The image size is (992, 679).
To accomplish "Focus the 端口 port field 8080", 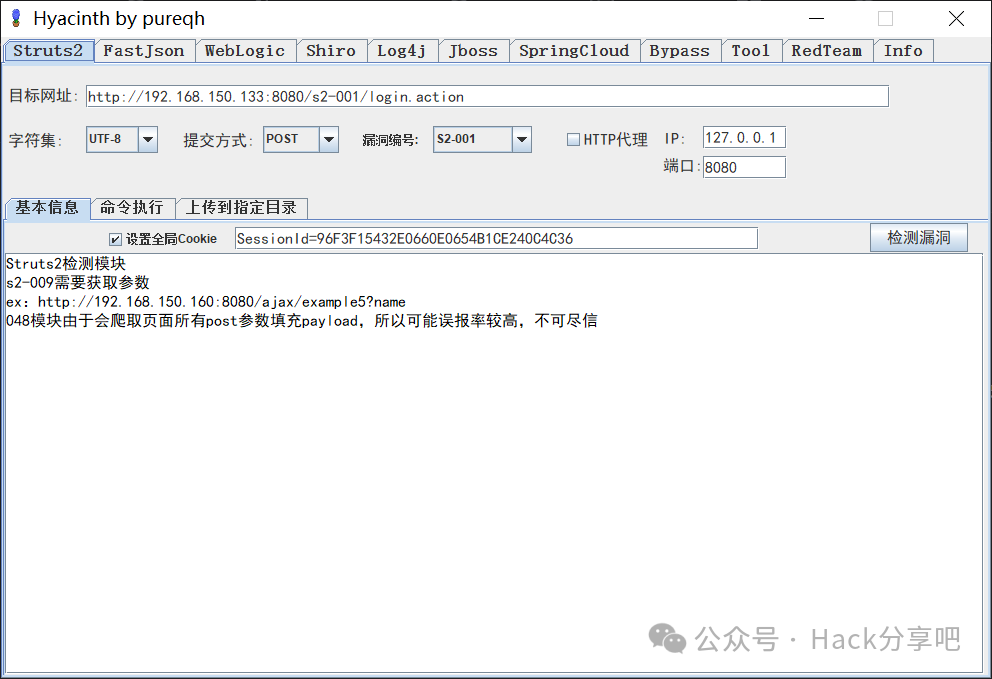I will tap(744, 167).
